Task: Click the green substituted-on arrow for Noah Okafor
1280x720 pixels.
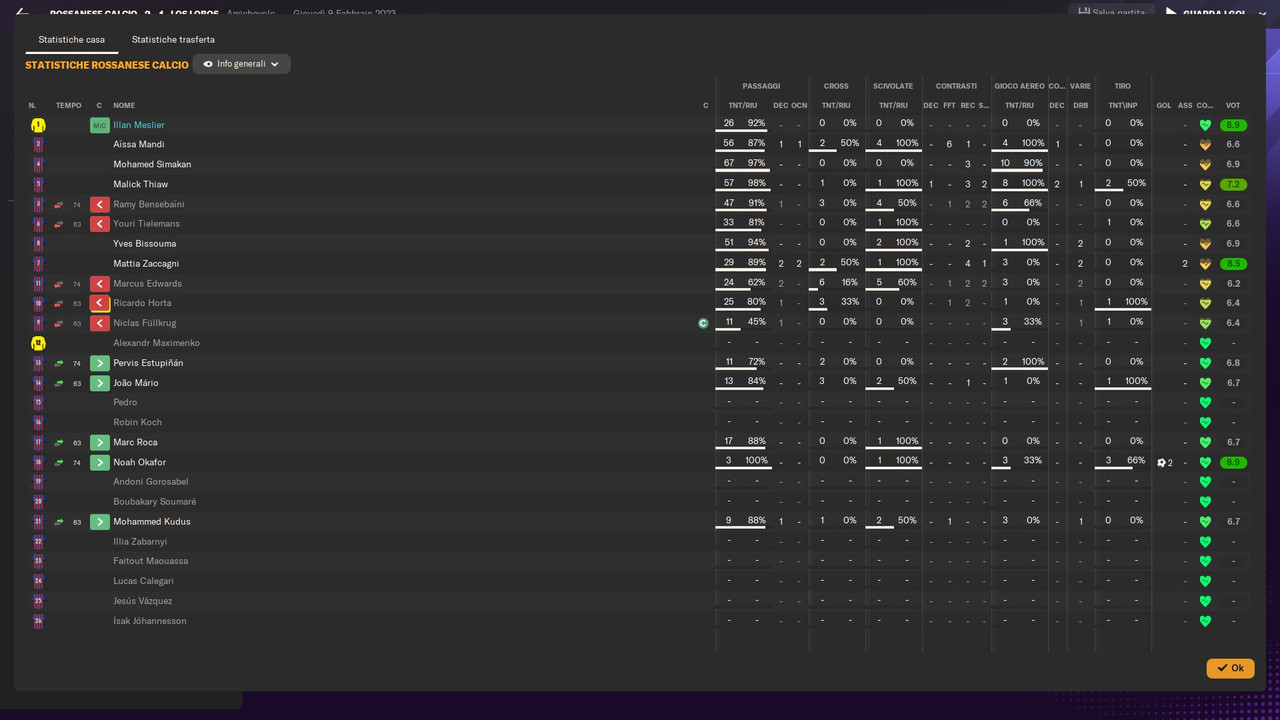Action: pos(99,462)
